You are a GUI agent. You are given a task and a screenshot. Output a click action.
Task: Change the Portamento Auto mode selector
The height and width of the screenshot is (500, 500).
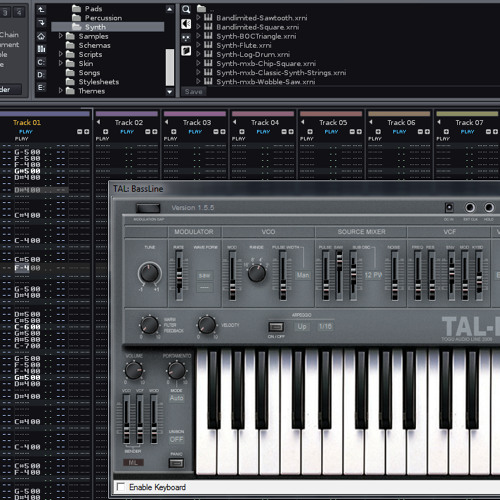pyautogui.click(x=176, y=398)
